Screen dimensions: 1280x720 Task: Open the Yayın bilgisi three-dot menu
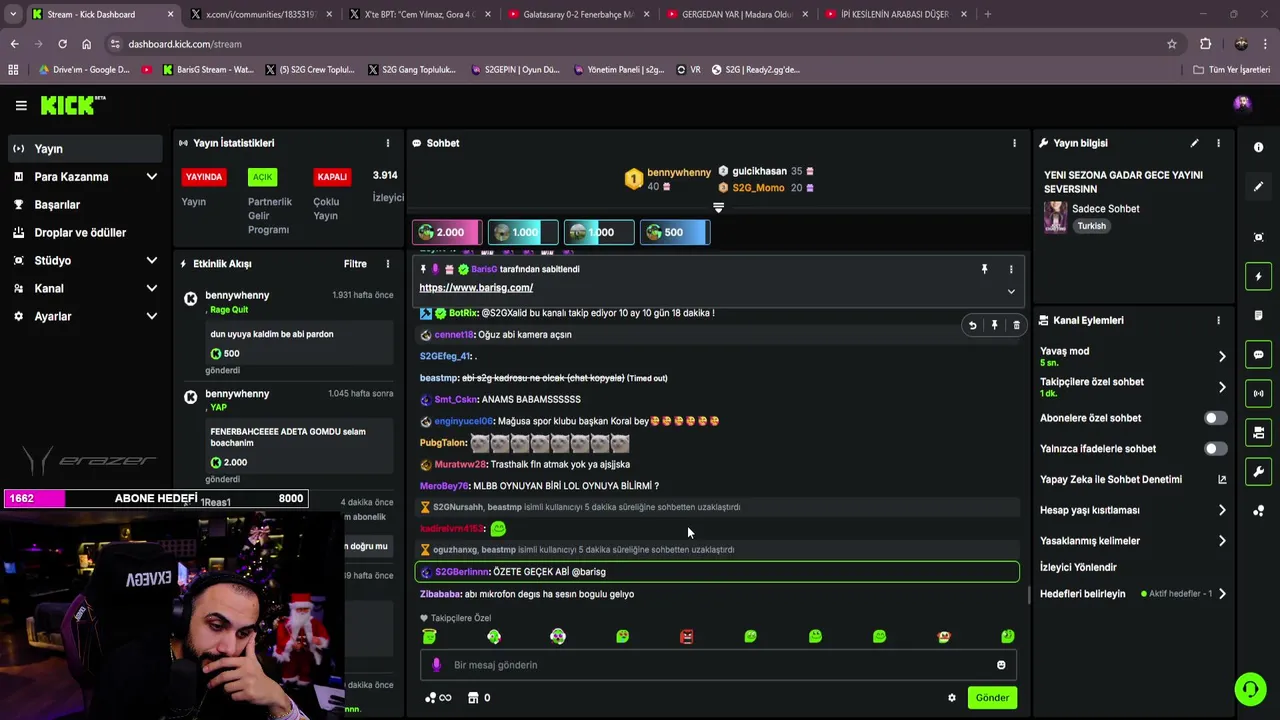tap(1218, 143)
